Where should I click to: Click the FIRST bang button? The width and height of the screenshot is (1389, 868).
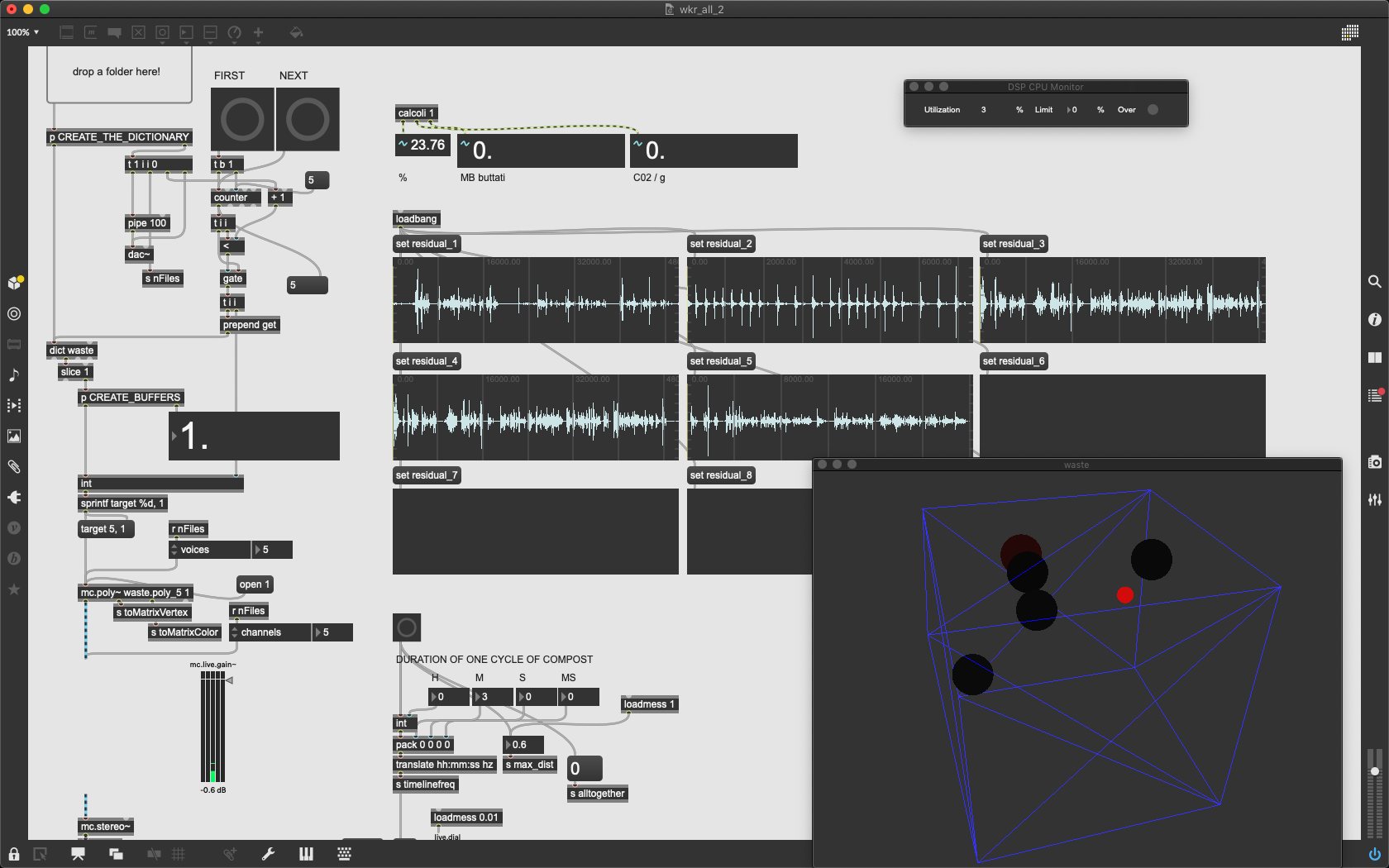tap(242, 120)
